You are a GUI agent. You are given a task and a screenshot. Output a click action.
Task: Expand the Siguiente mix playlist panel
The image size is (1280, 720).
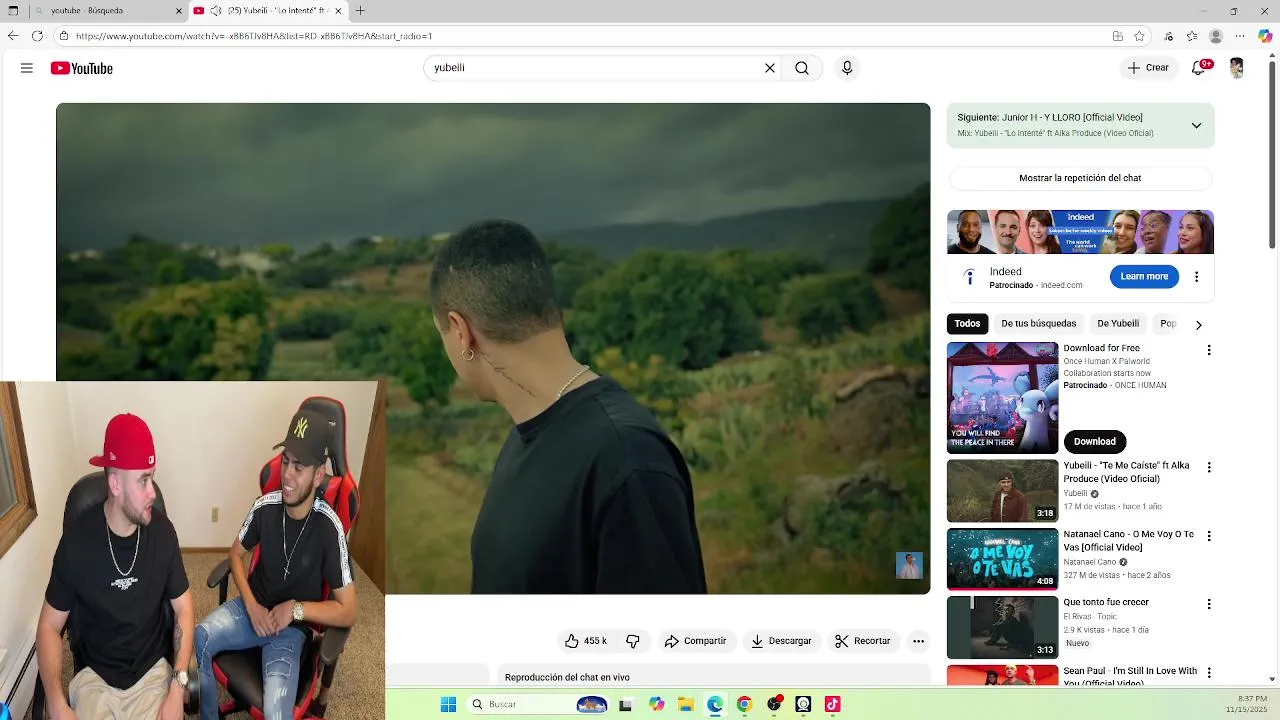[1196, 125]
